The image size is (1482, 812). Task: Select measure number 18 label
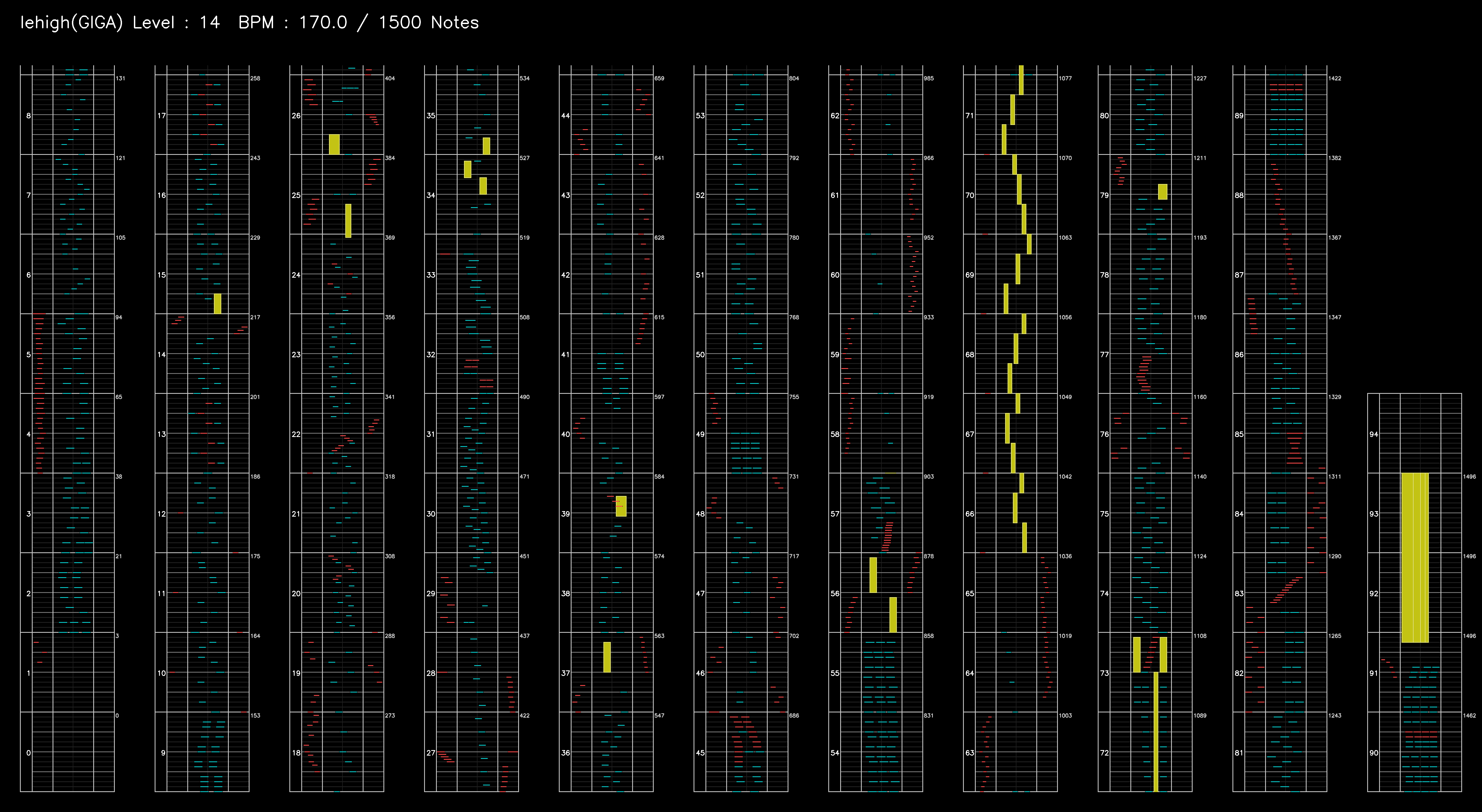click(296, 753)
